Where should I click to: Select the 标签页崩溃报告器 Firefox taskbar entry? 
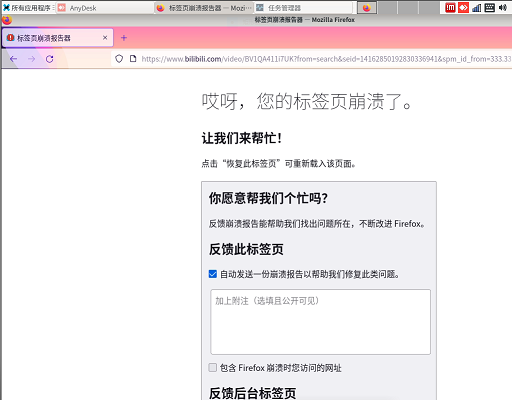[x=204, y=8]
